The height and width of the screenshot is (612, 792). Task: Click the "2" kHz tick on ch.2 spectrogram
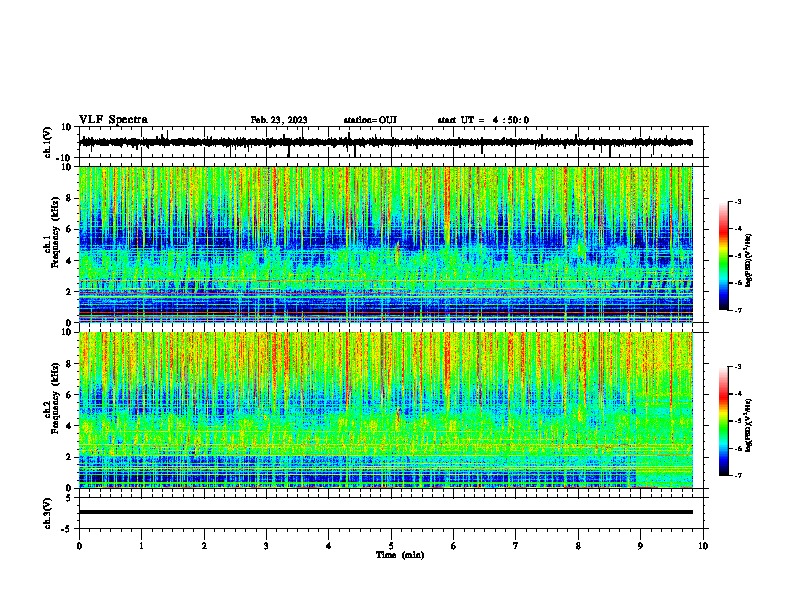70,457
